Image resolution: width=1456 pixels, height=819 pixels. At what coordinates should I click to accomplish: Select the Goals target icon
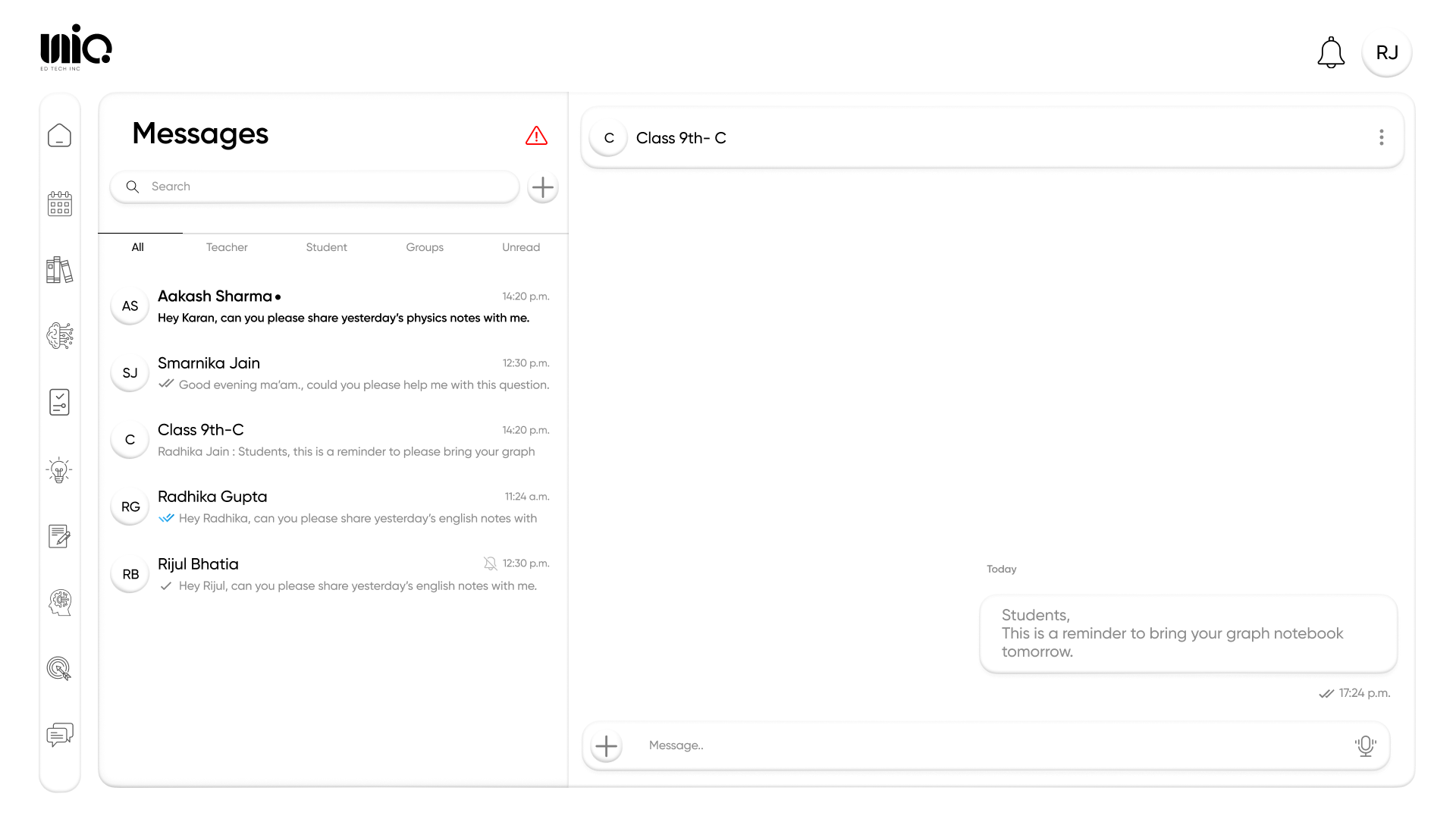(59, 669)
